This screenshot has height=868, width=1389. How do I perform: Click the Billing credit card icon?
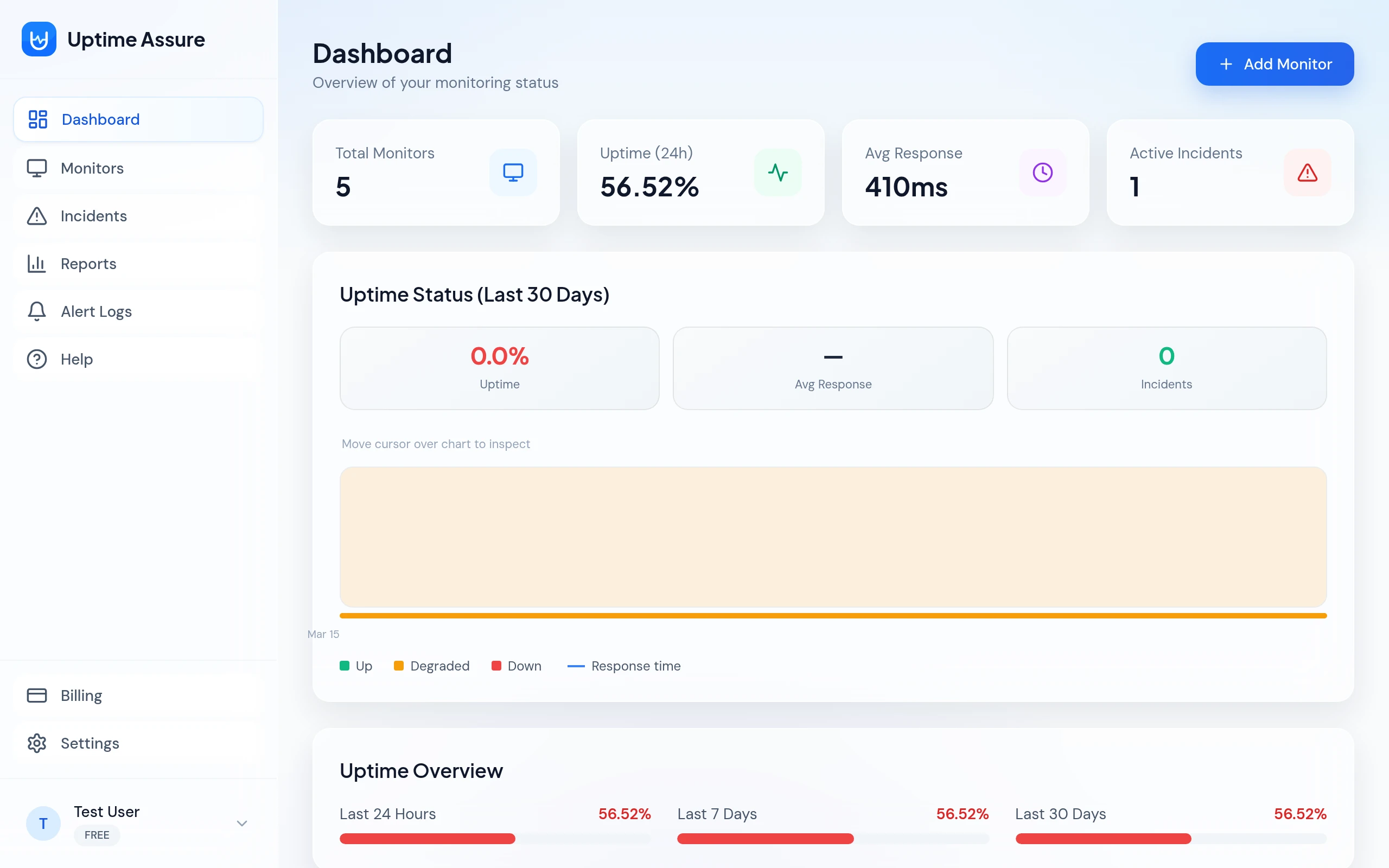point(36,694)
